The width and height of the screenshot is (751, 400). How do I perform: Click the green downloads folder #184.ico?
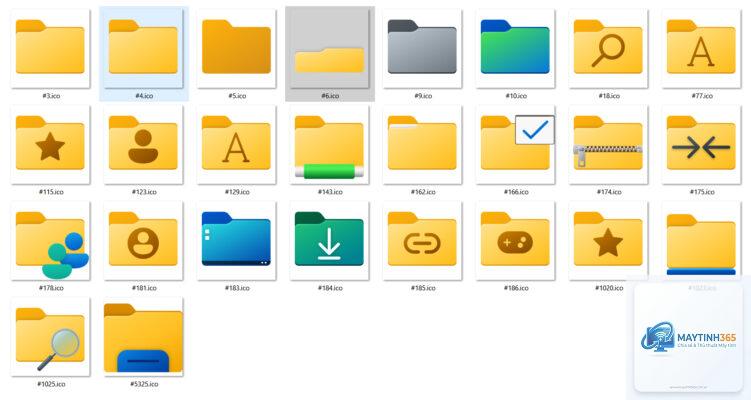329,240
